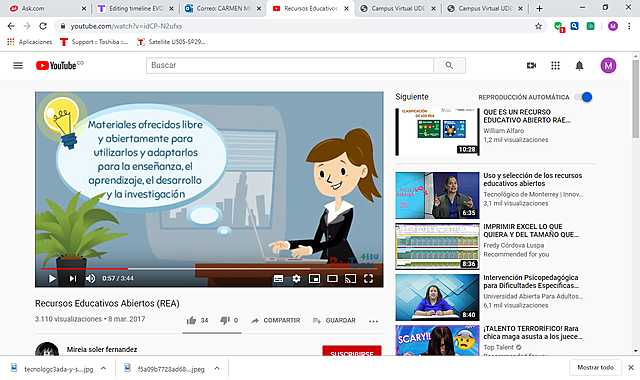Close the downloads bar
This screenshot has height=380, width=640.
pos(631,367)
